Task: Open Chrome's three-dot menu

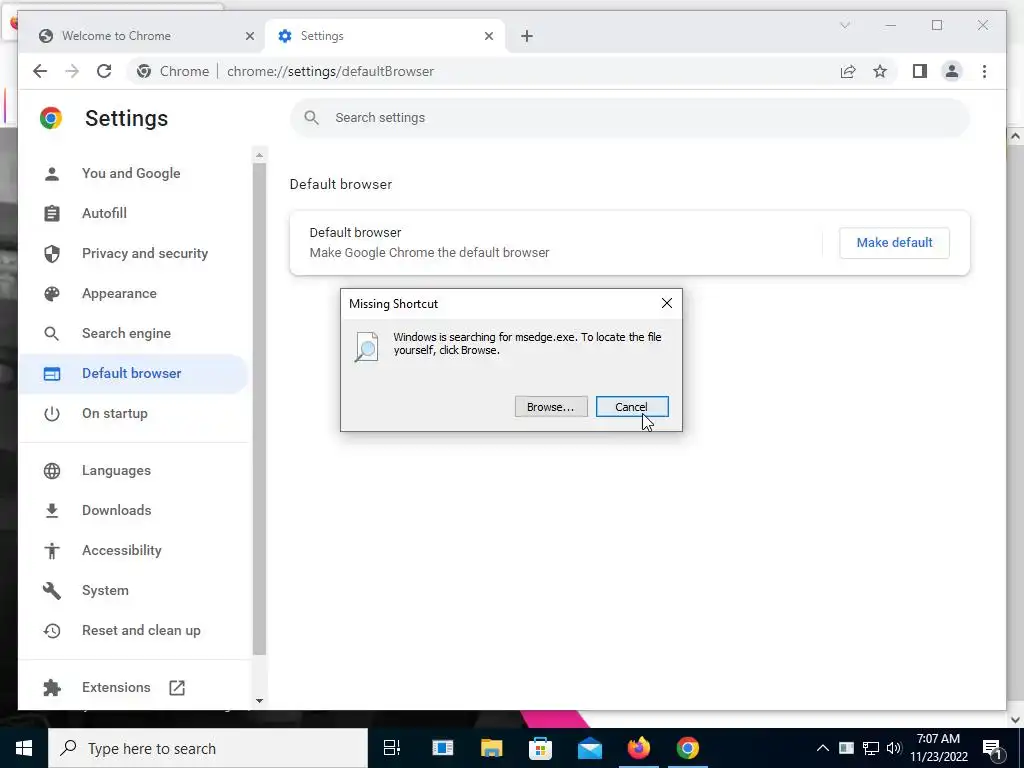Action: click(x=984, y=71)
